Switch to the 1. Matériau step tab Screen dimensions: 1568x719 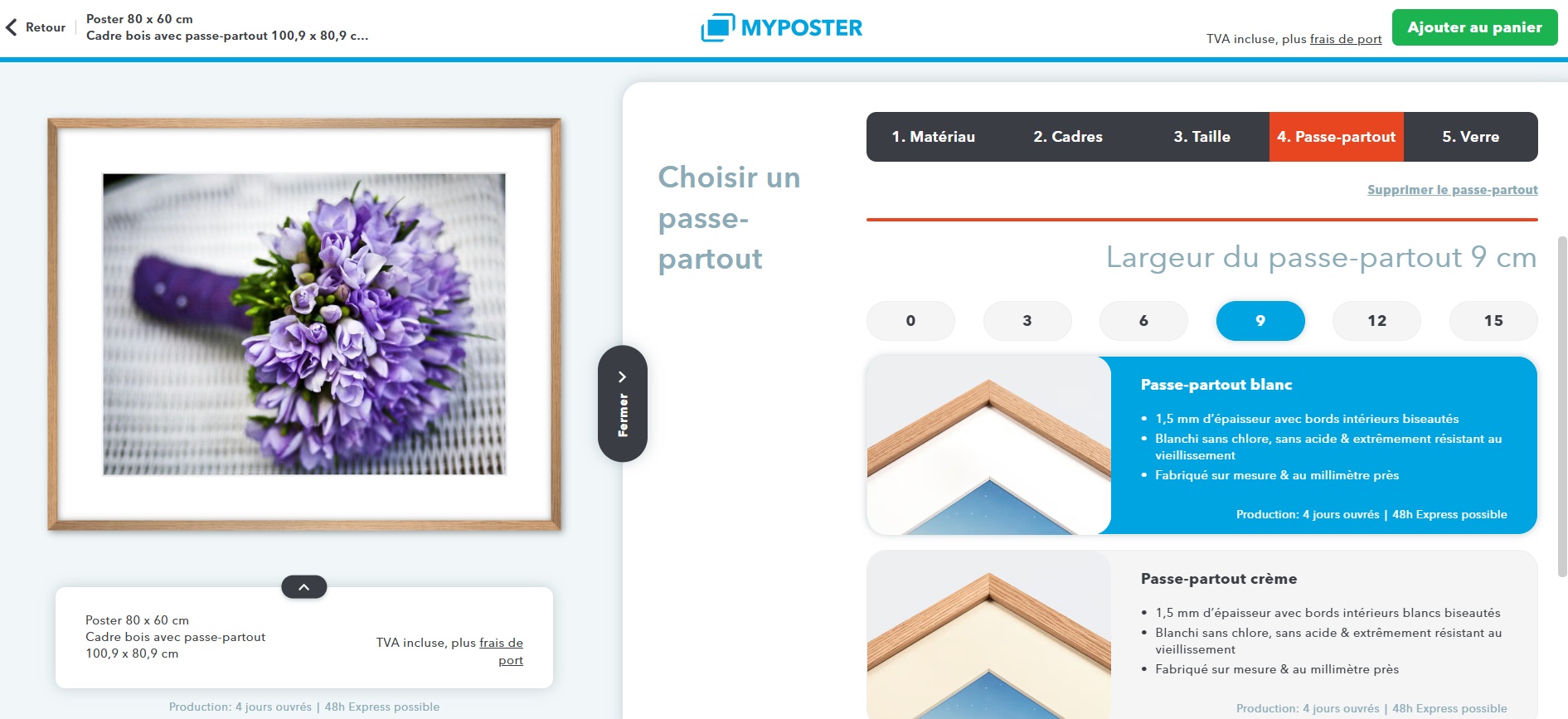pyautogui.click(x=934, y=137)
